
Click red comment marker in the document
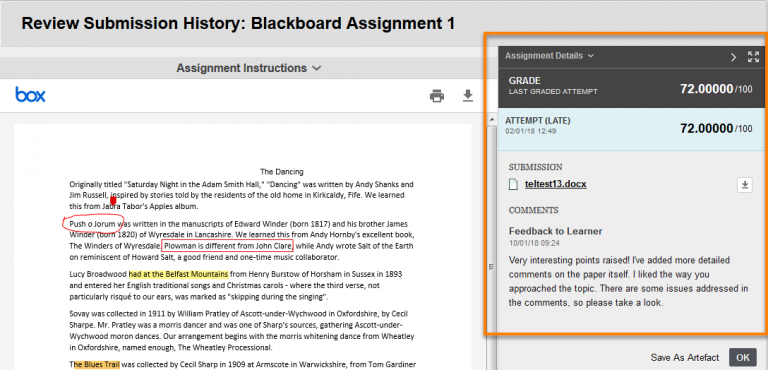(113, 200)
